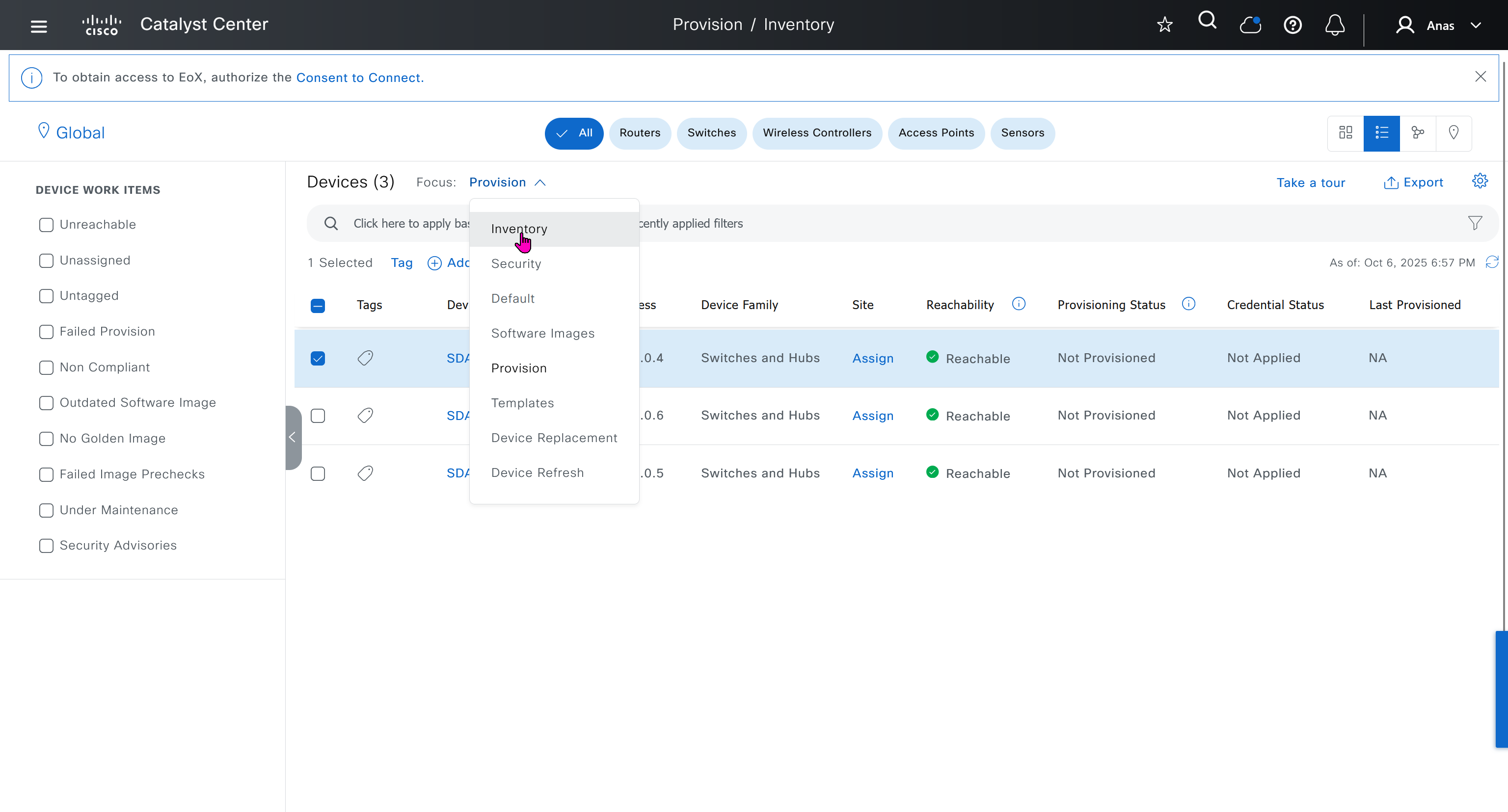Click the favorites star icon
This screenshot has width=1508, height=812.
1164,25
